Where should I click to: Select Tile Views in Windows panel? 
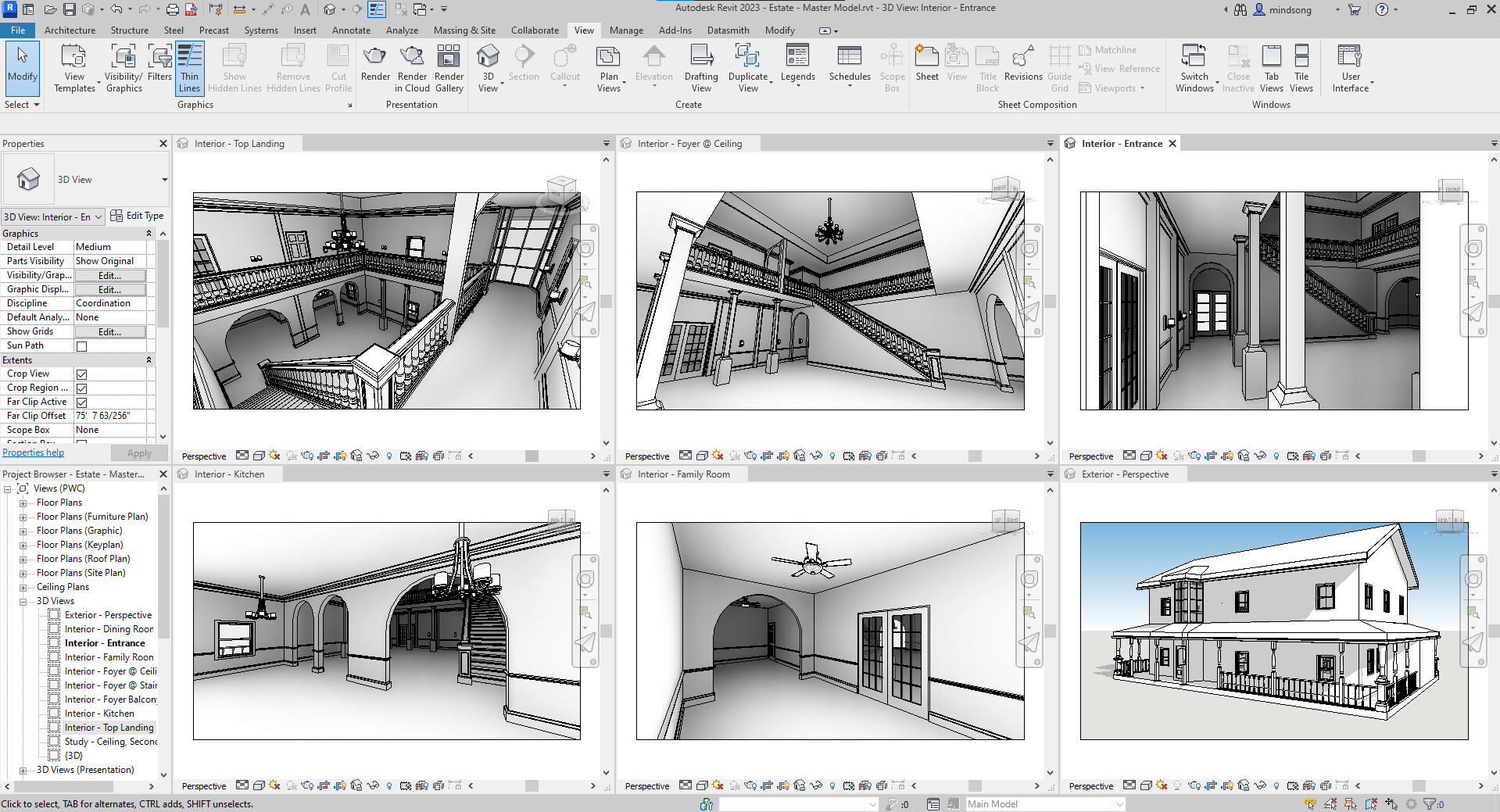[1301, 67]
